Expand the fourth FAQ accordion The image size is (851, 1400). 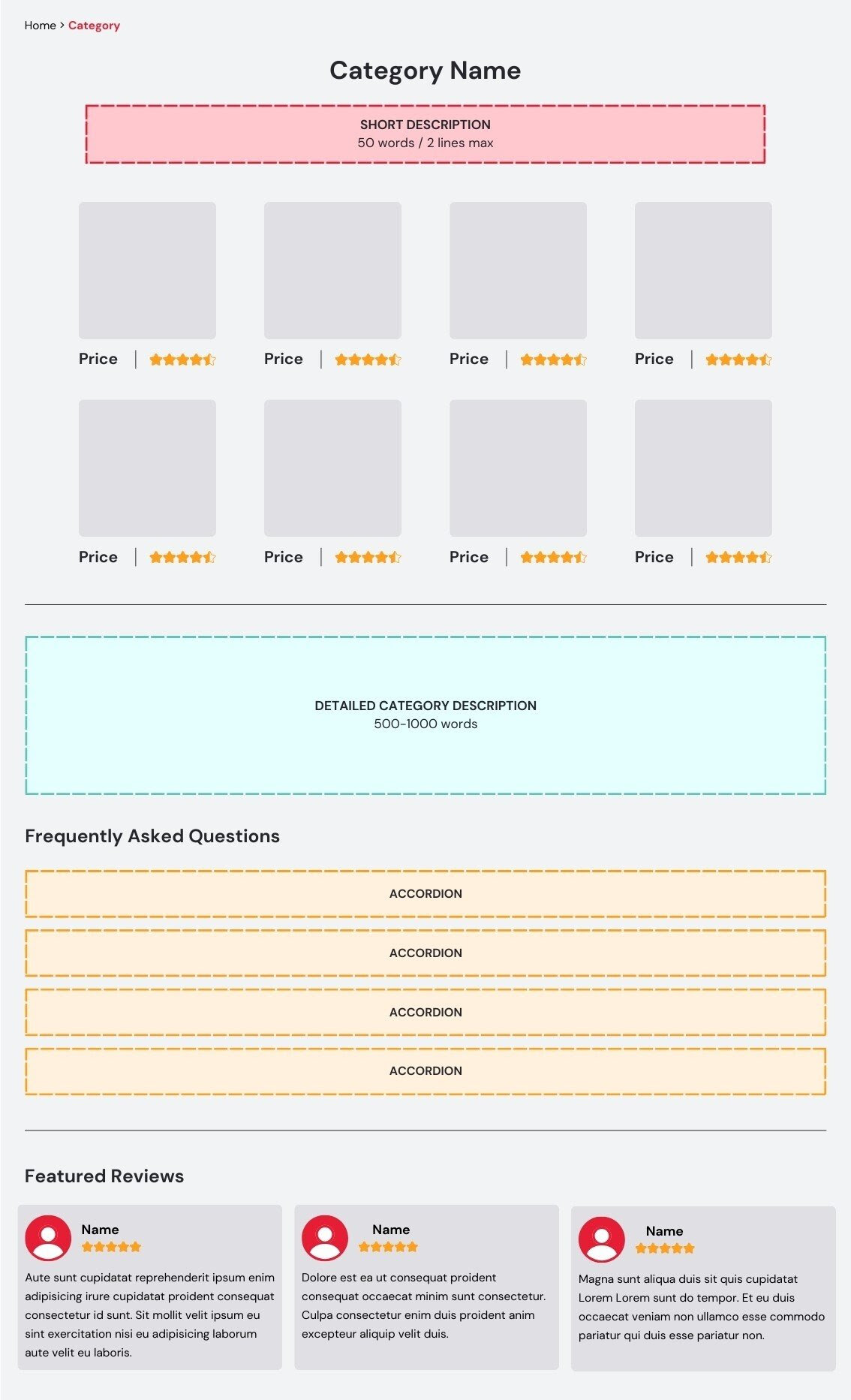tap(425, 1071)
